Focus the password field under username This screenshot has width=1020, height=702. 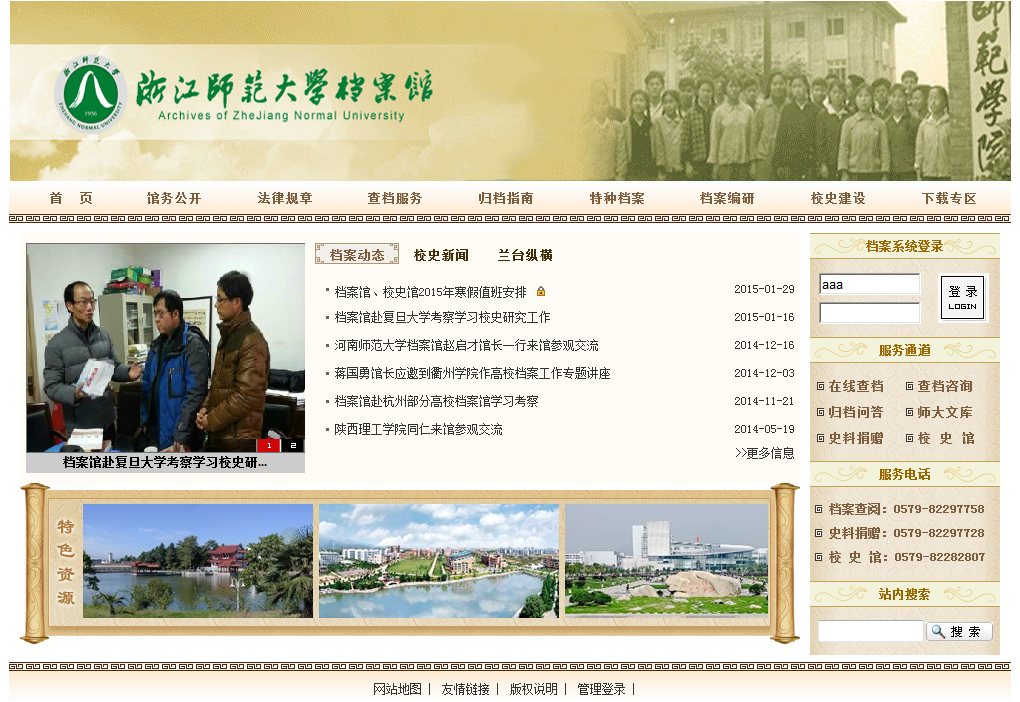coord(869,313)
